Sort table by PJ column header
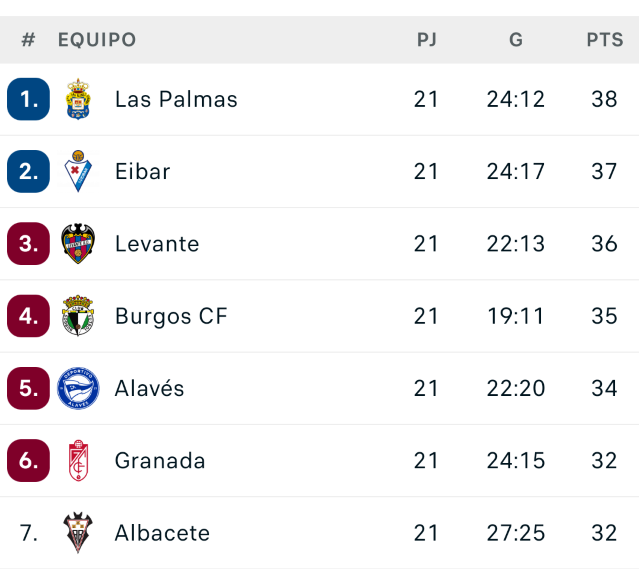Screen dimensions: 639x569 pyautogui.click(x=427, y=40)
